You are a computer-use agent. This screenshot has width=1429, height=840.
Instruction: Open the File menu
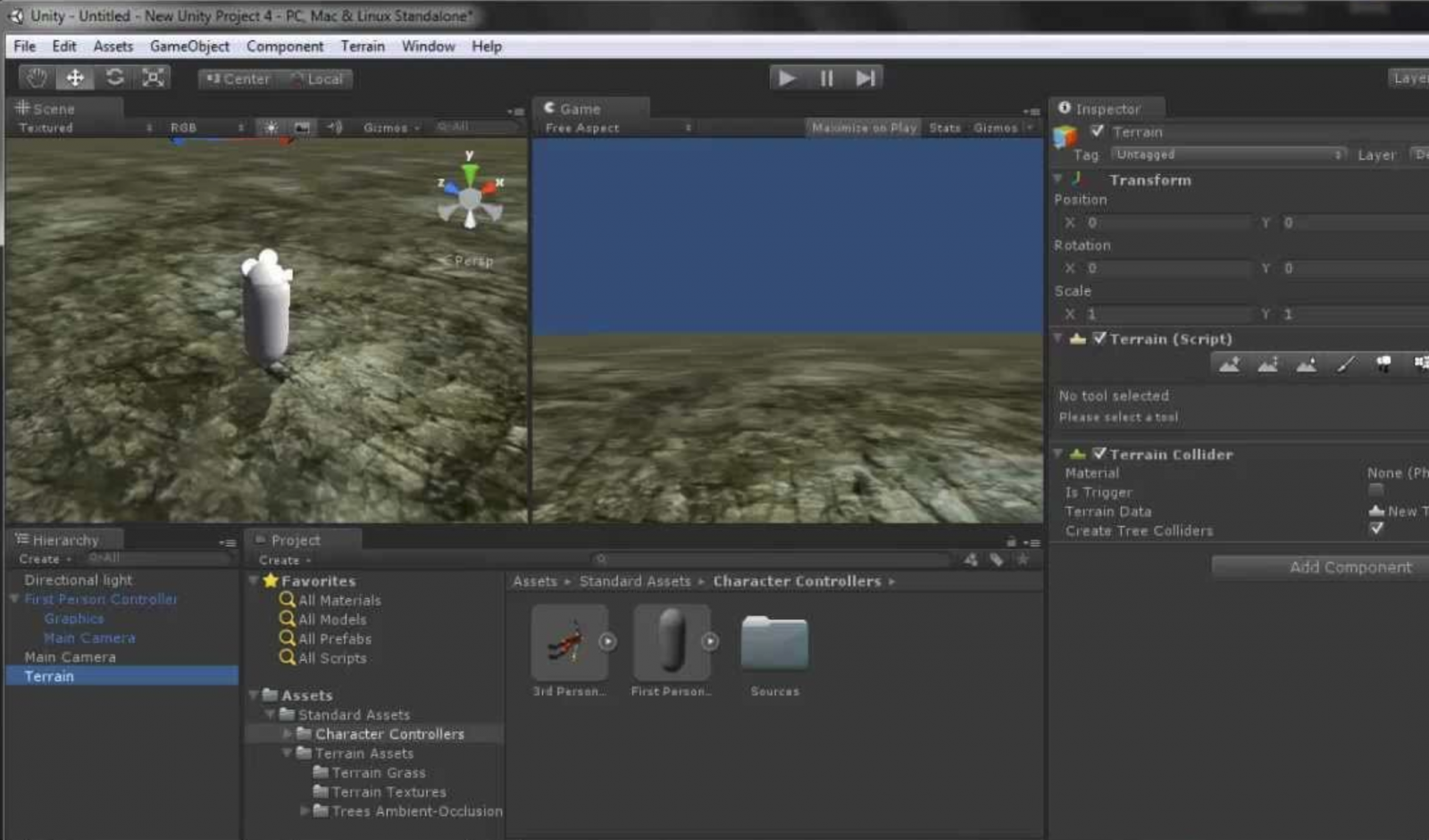(24, 46)
